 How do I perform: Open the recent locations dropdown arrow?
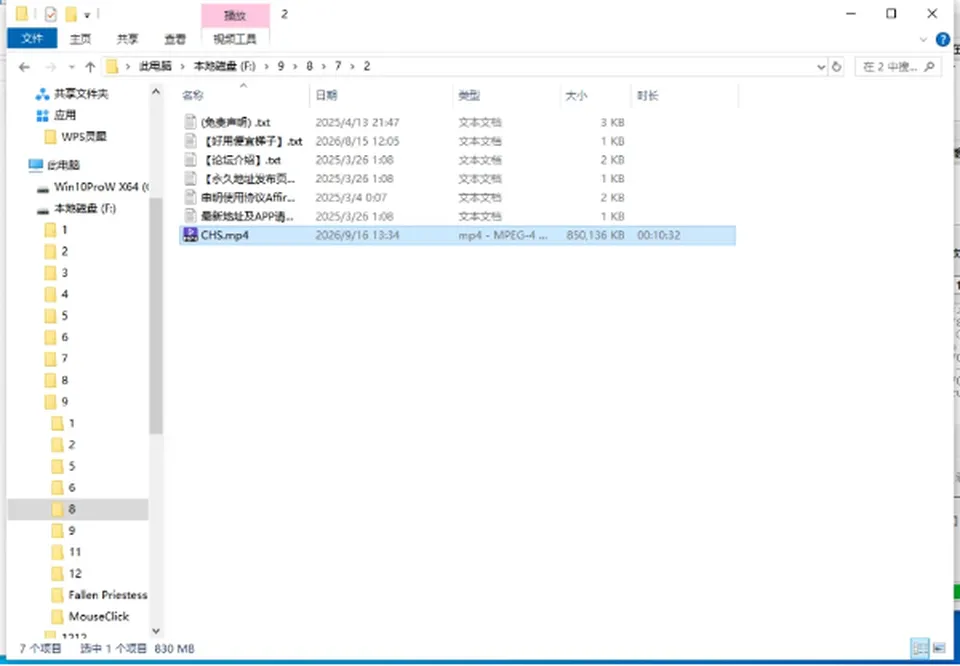[72, 67]
